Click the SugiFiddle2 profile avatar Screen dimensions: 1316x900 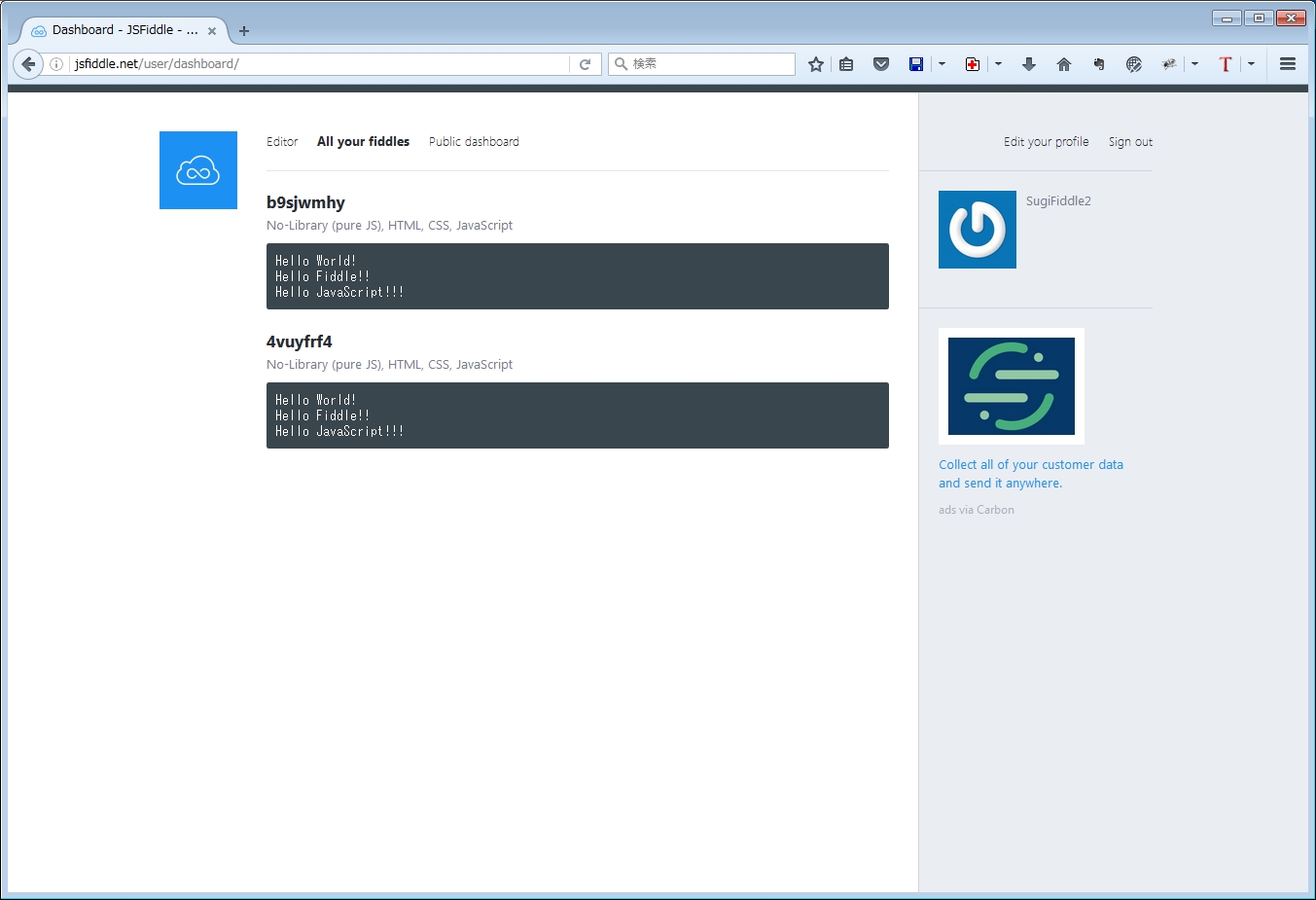click(x=977, y=230)
